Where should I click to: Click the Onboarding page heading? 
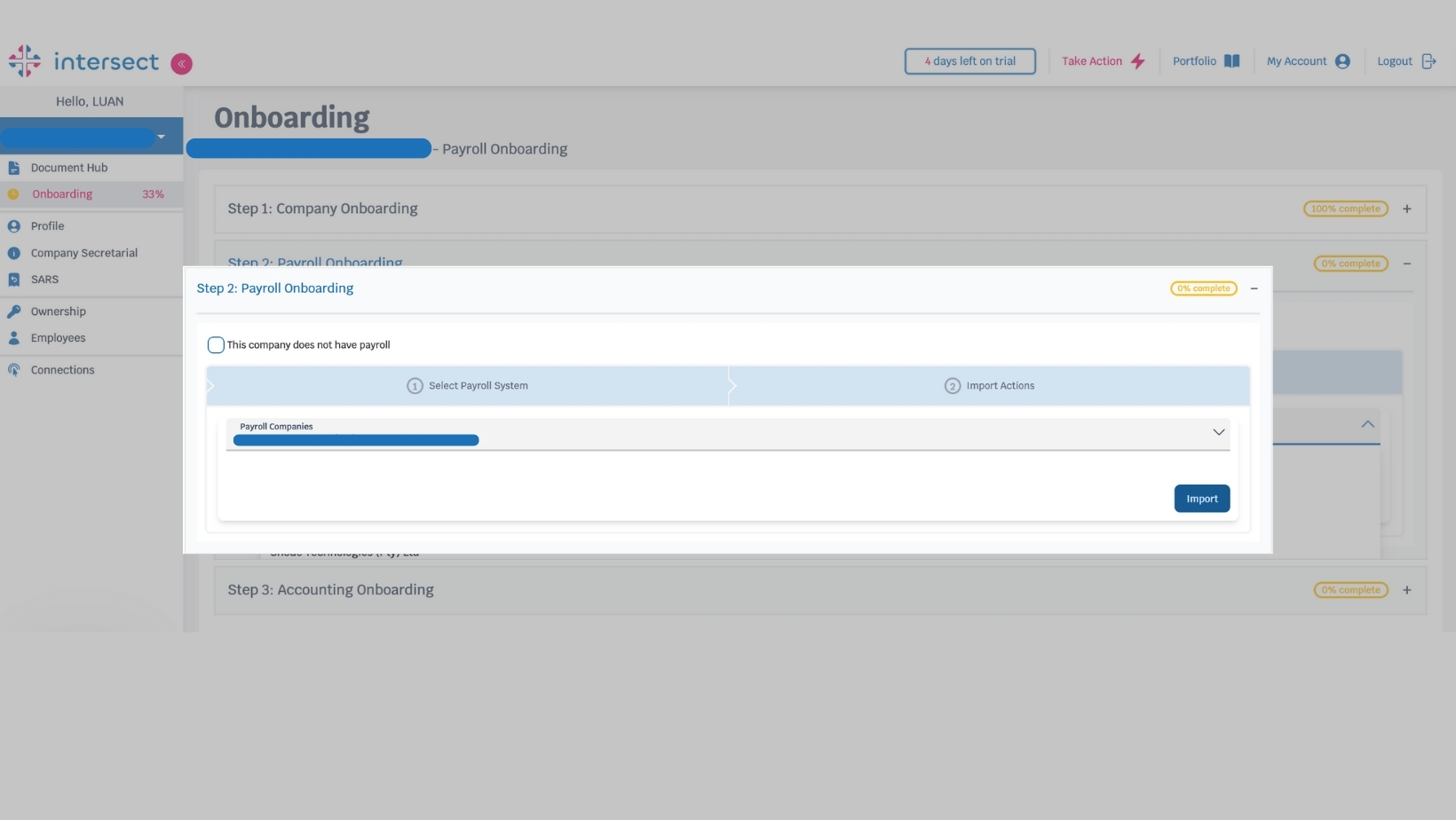click(x=291, y=117)
